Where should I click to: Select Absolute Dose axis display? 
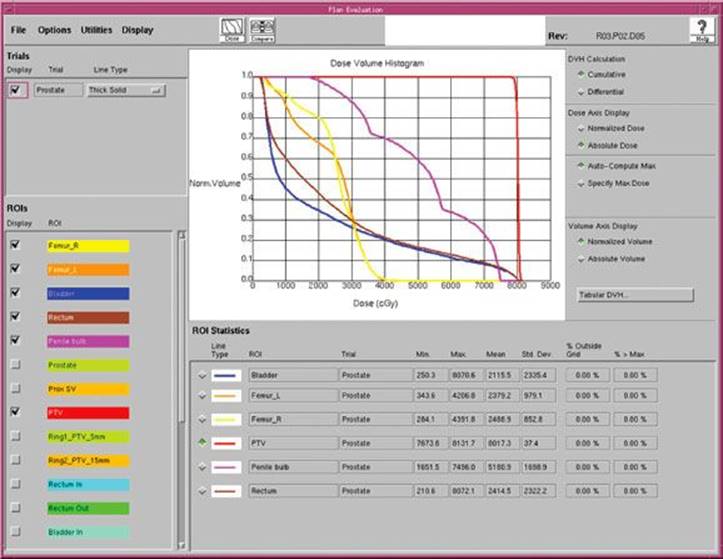(x=581, y=145)
